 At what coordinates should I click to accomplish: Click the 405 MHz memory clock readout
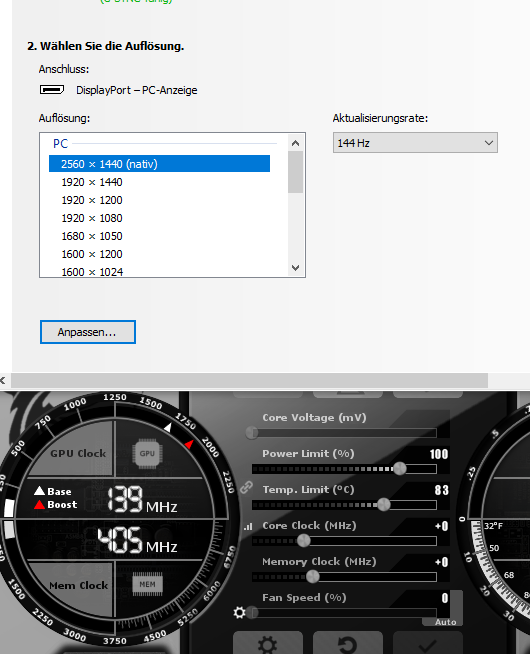(x=137, y=540)
